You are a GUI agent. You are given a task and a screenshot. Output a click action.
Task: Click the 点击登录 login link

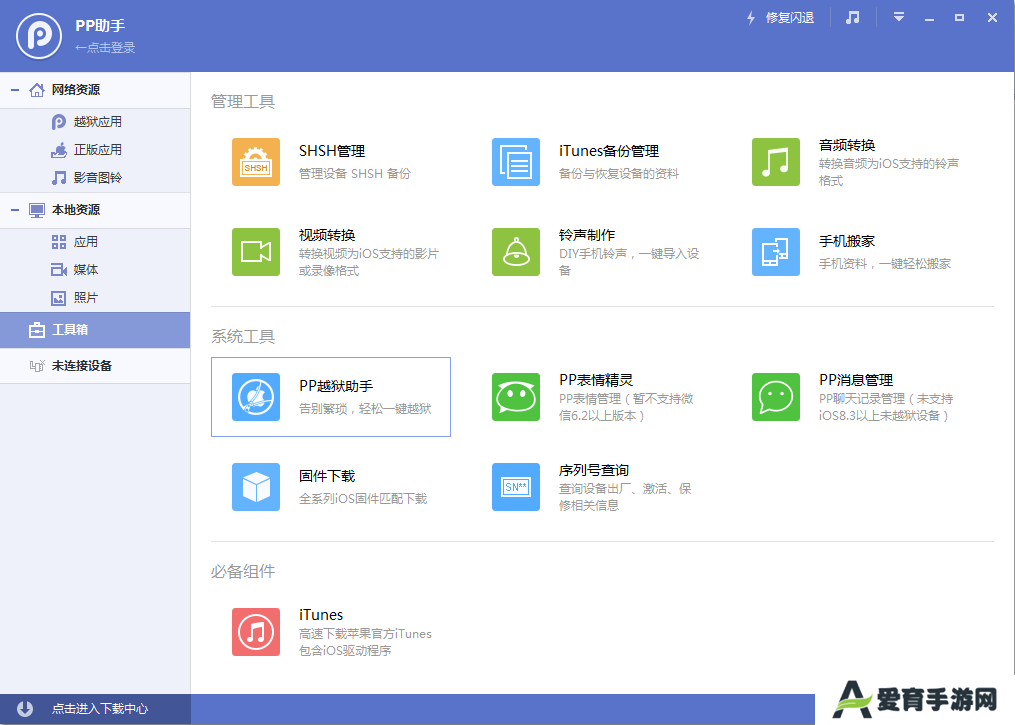[105, 48]
